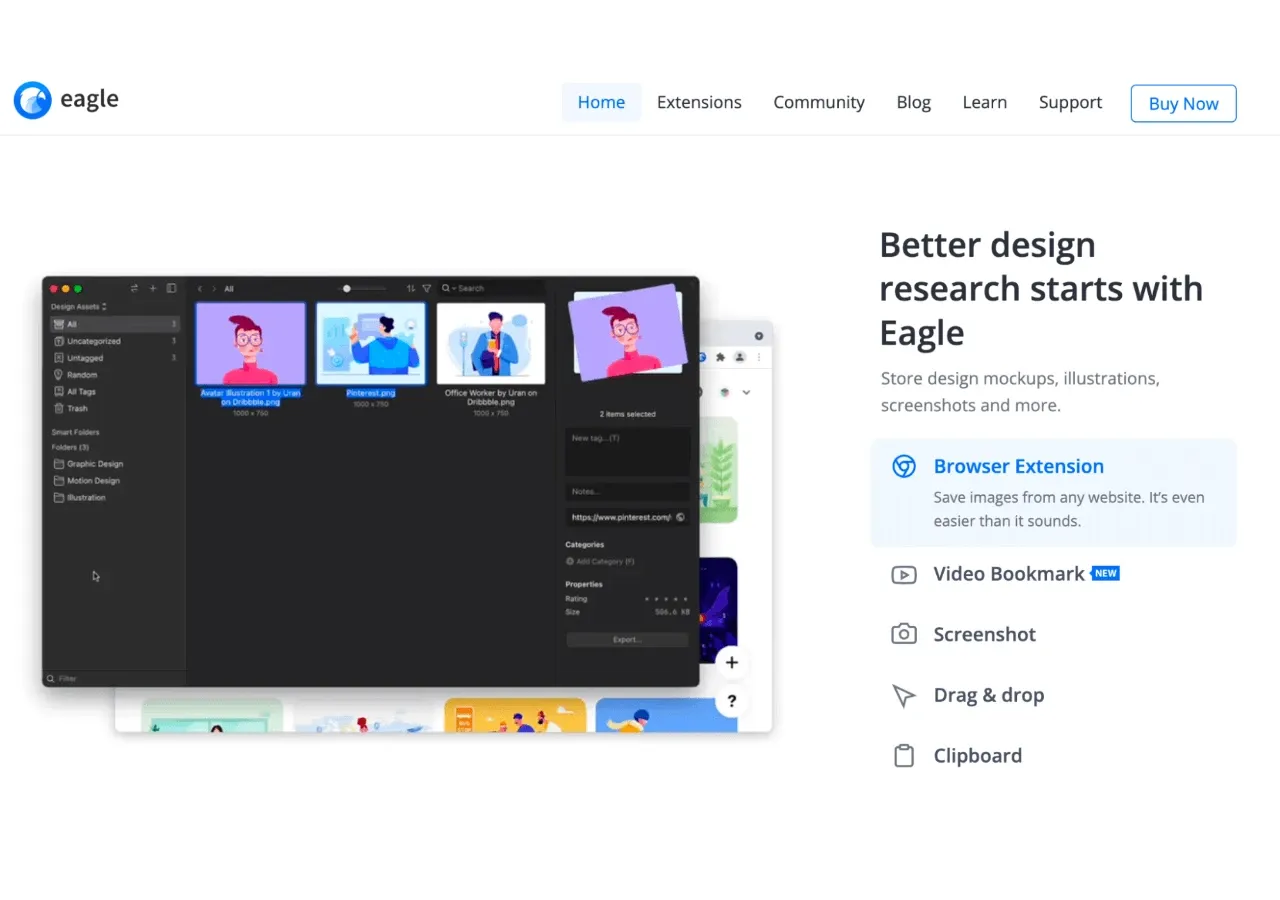Select the Pinterest.png thumbnail
The image size is (1280, 900).
coord(371,344)
